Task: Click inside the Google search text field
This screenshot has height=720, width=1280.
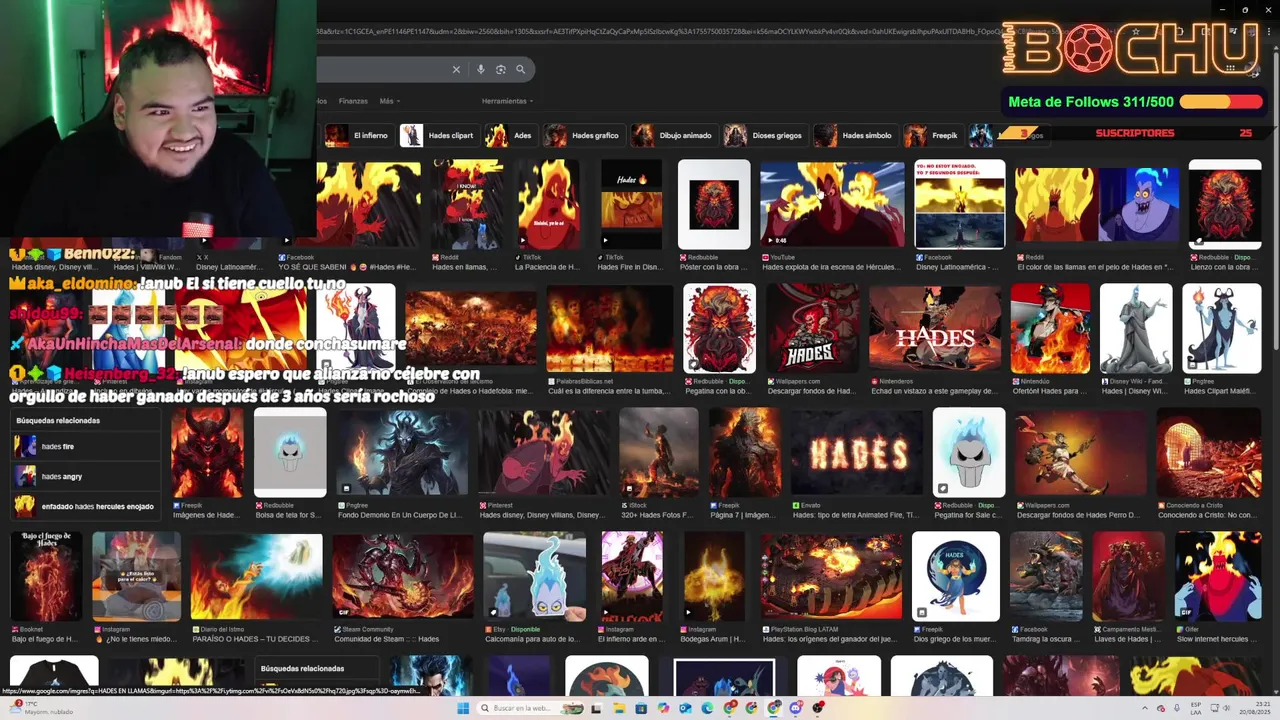Action: [x=380, y=70]
